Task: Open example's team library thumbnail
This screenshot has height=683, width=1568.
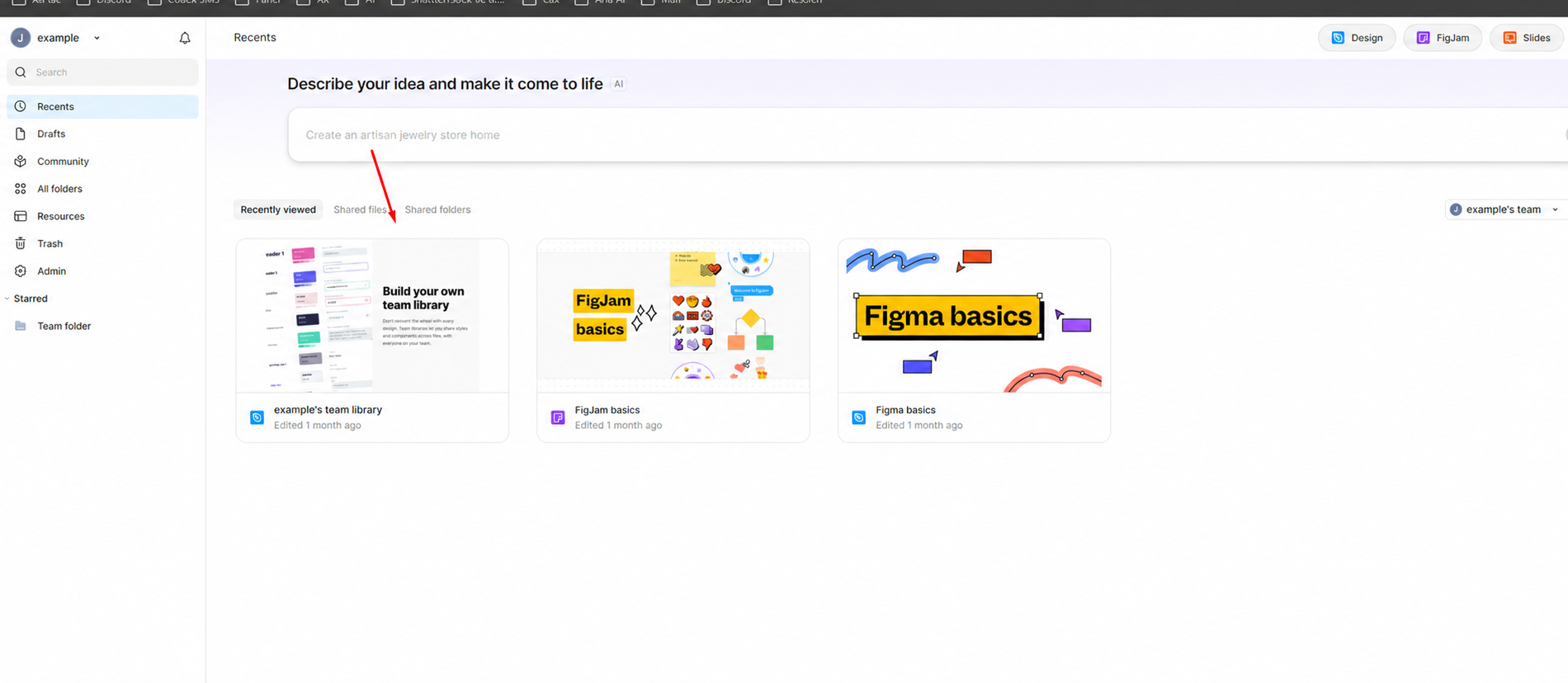Action: point(372,316)
